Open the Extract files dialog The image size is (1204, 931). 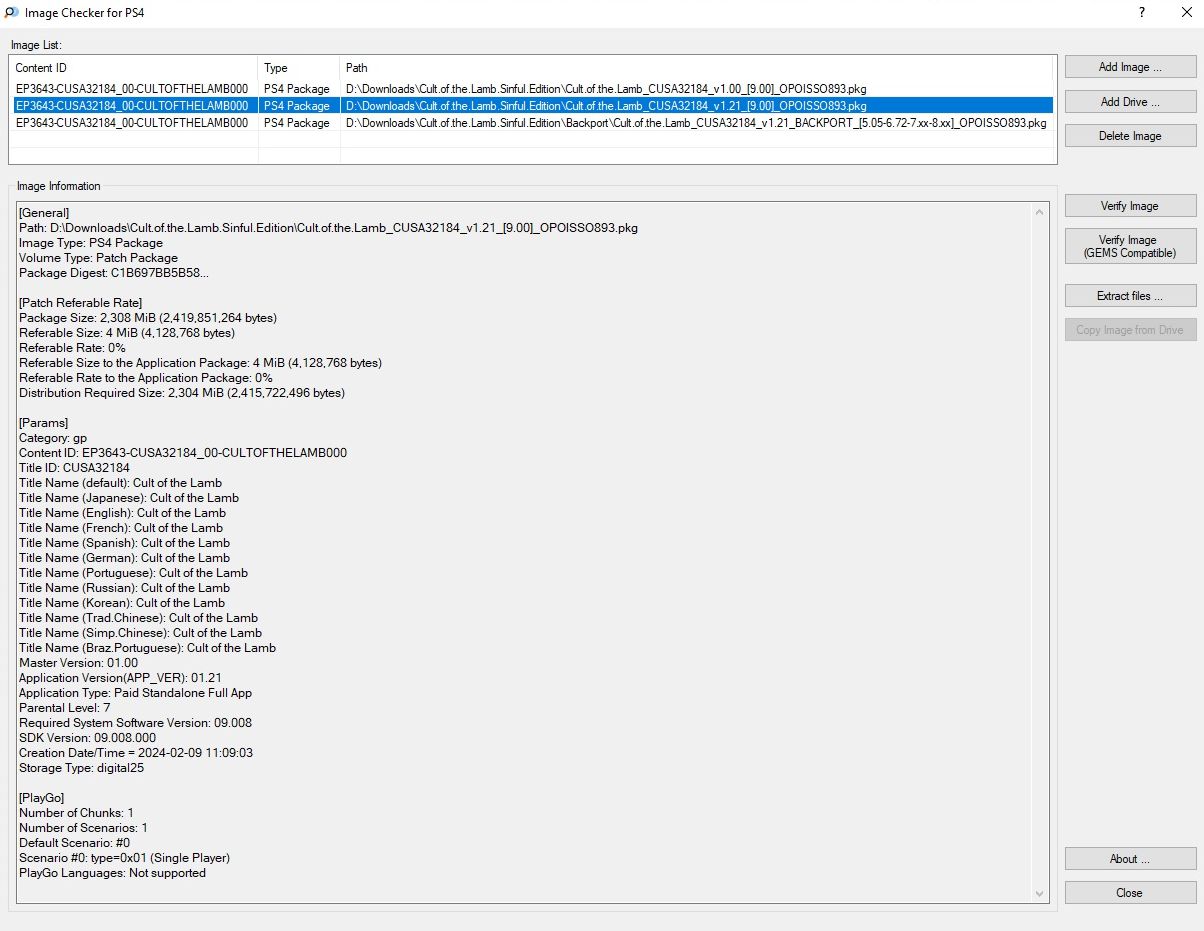click(x=1130, y=296)
